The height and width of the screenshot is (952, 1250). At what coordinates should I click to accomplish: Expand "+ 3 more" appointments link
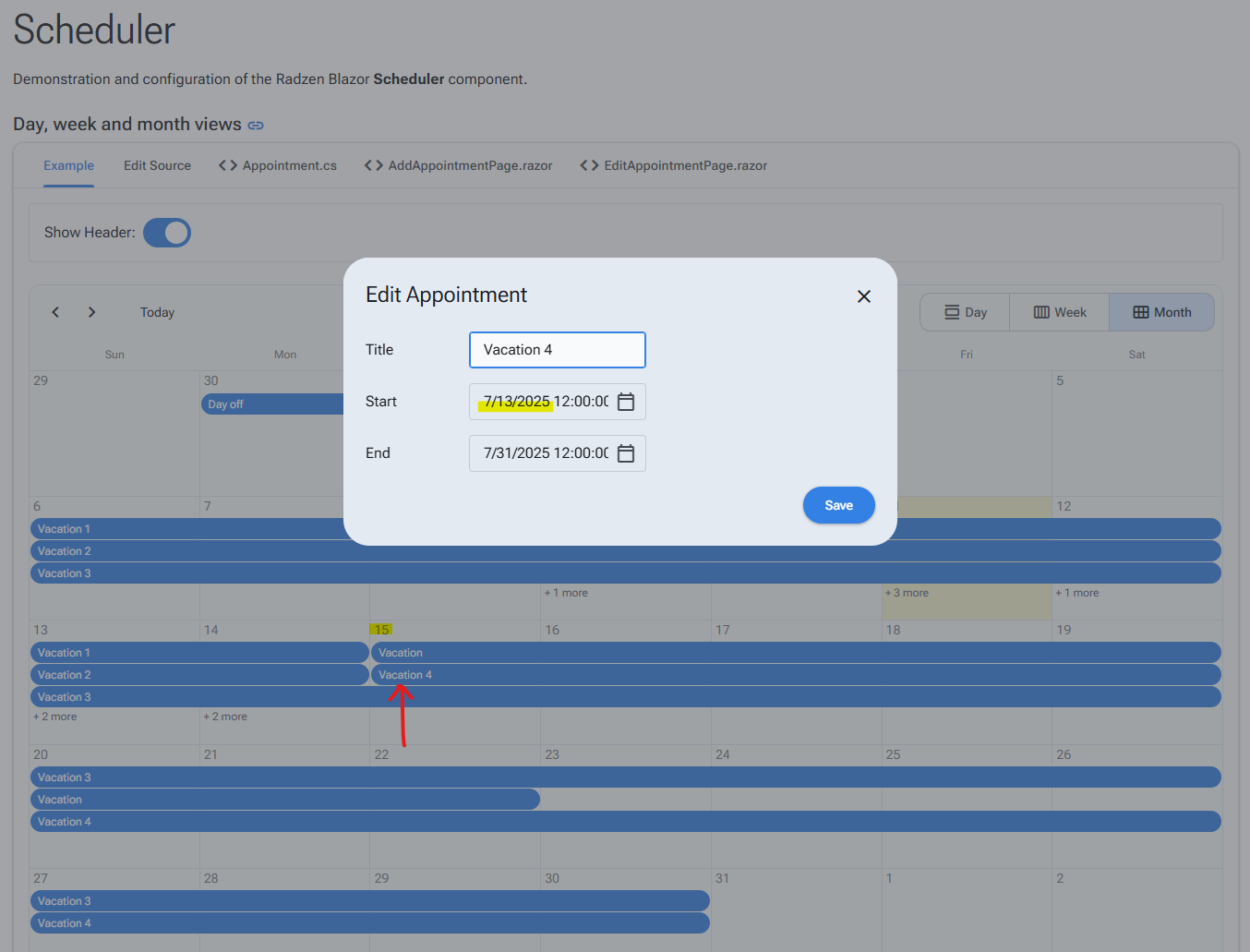(x=907, y=593)
